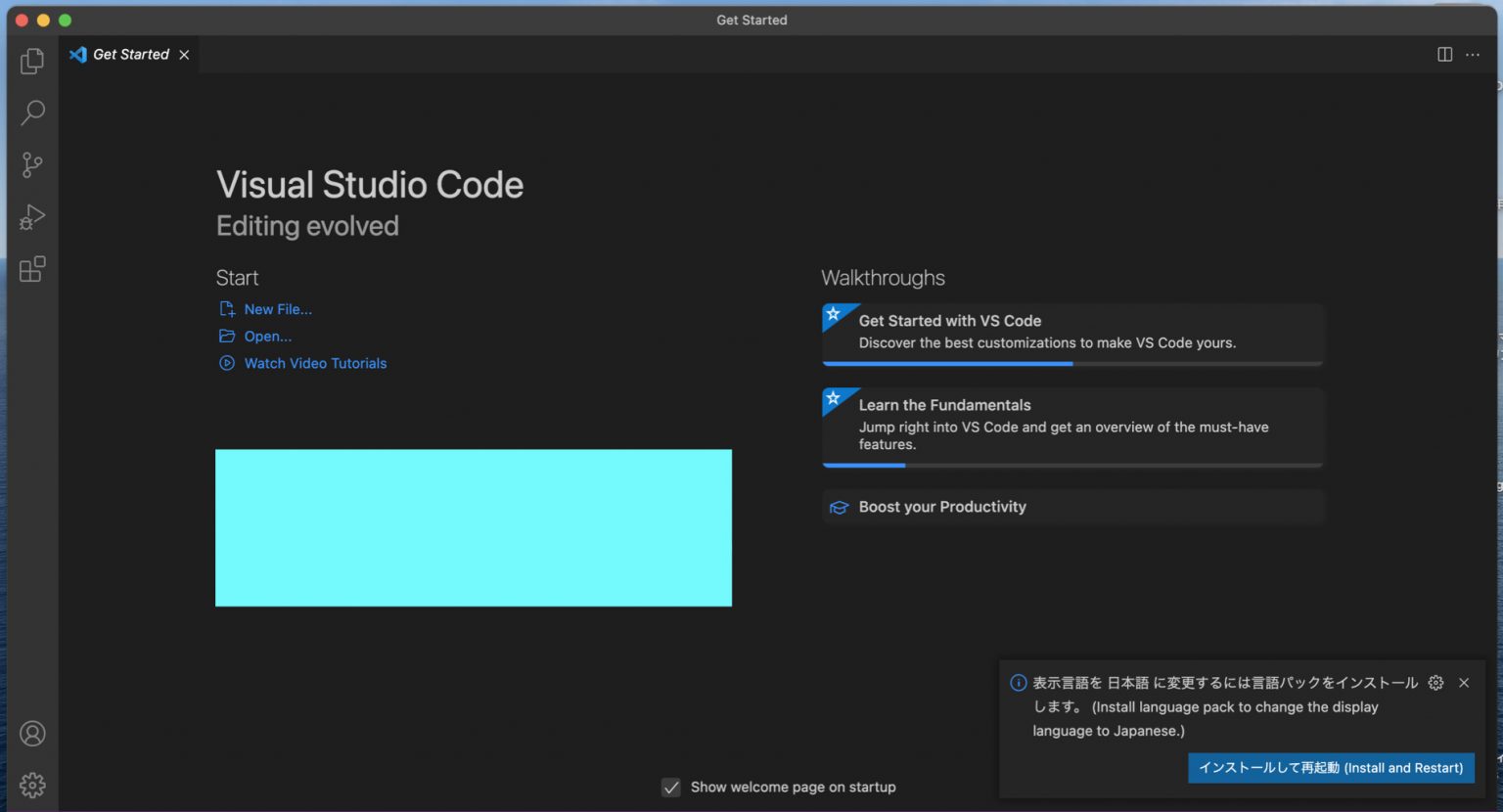Toggle Show welcome page on startup

tap(671, 787)
